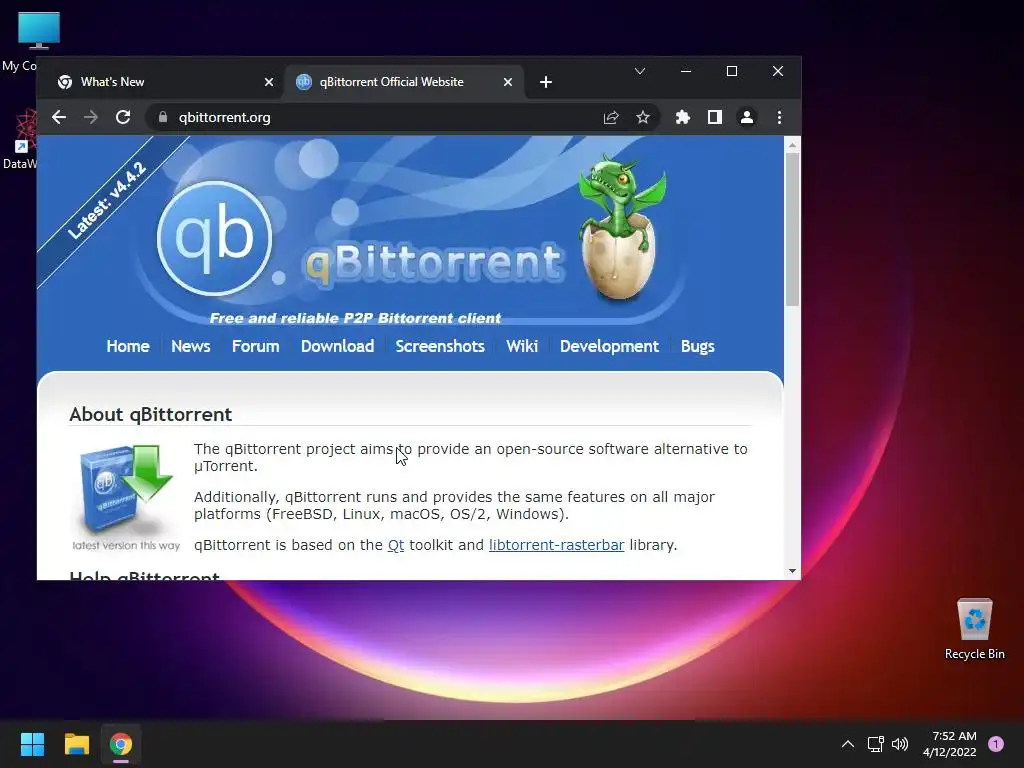Viewport: 1024px width, 768px height.
Task: Show hidden system tray icons
Action: (848, 744)
